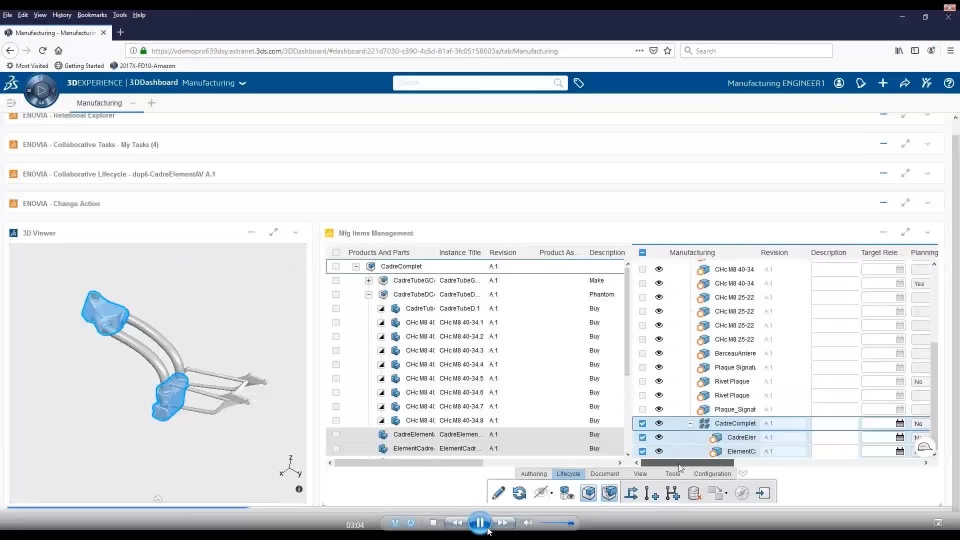
Task: Open the help question mark icon
Action: point(948,83)
